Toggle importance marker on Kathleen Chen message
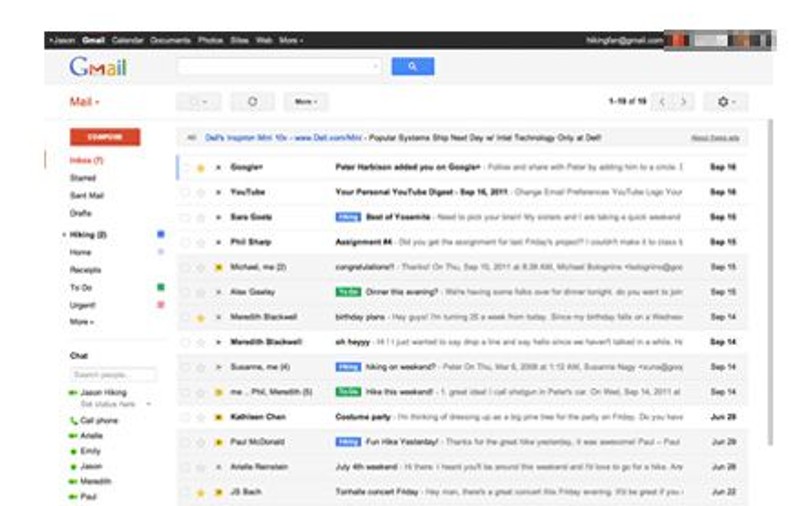This screenshot has width=800, height=506. [x=219, y=417]
